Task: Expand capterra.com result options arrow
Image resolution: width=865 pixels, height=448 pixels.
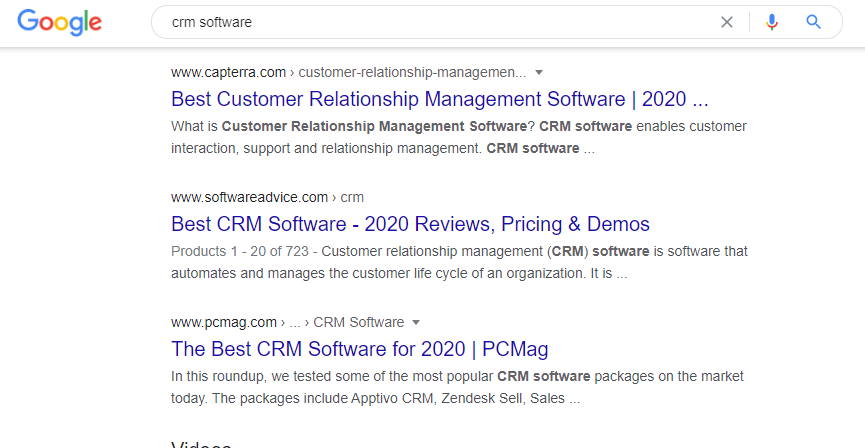Action: click(x=540, y=73)
